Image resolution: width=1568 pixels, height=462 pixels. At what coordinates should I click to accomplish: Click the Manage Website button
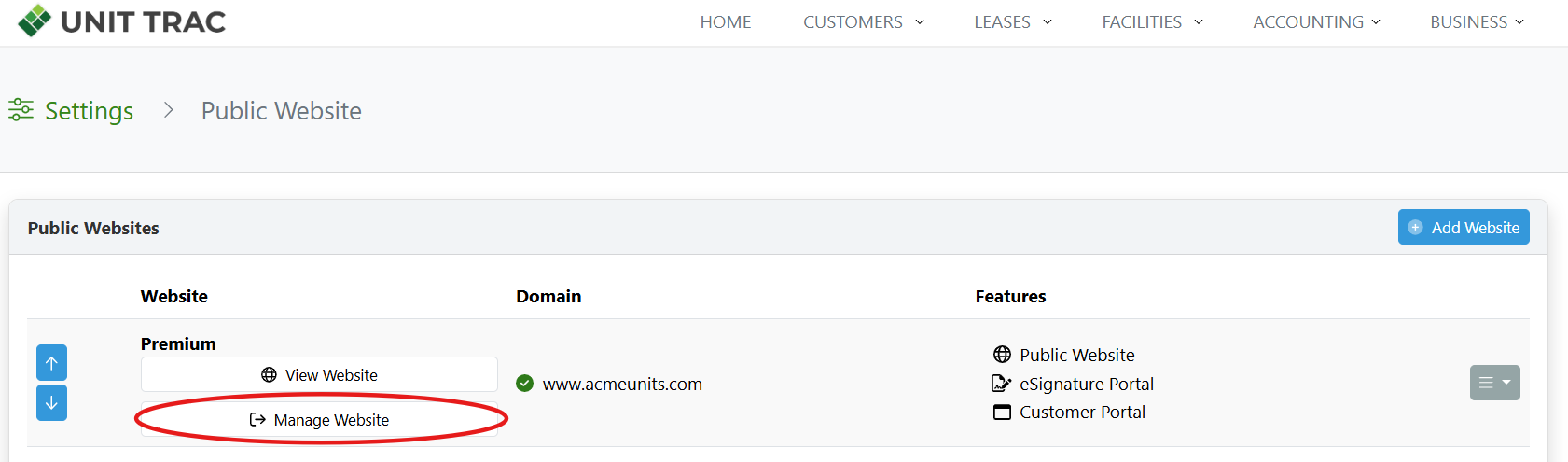point(319,420)
